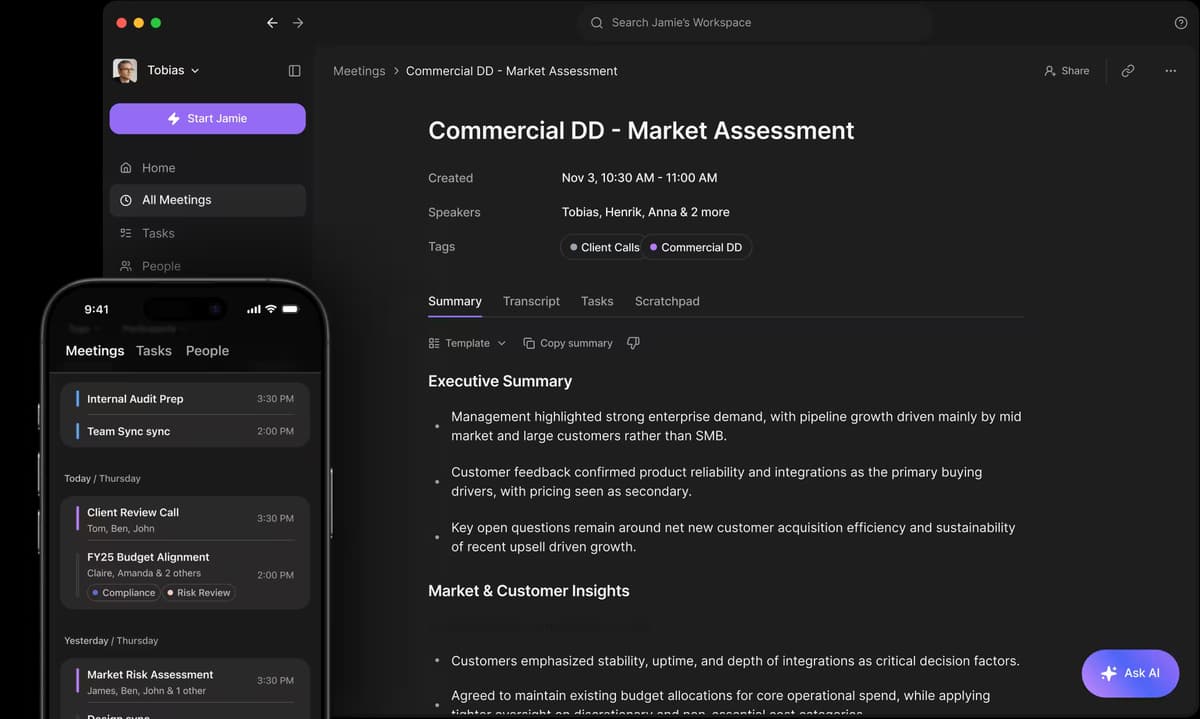
Task: Toggle the sidebar collapse icon
Action: click(x=294, y=71)
